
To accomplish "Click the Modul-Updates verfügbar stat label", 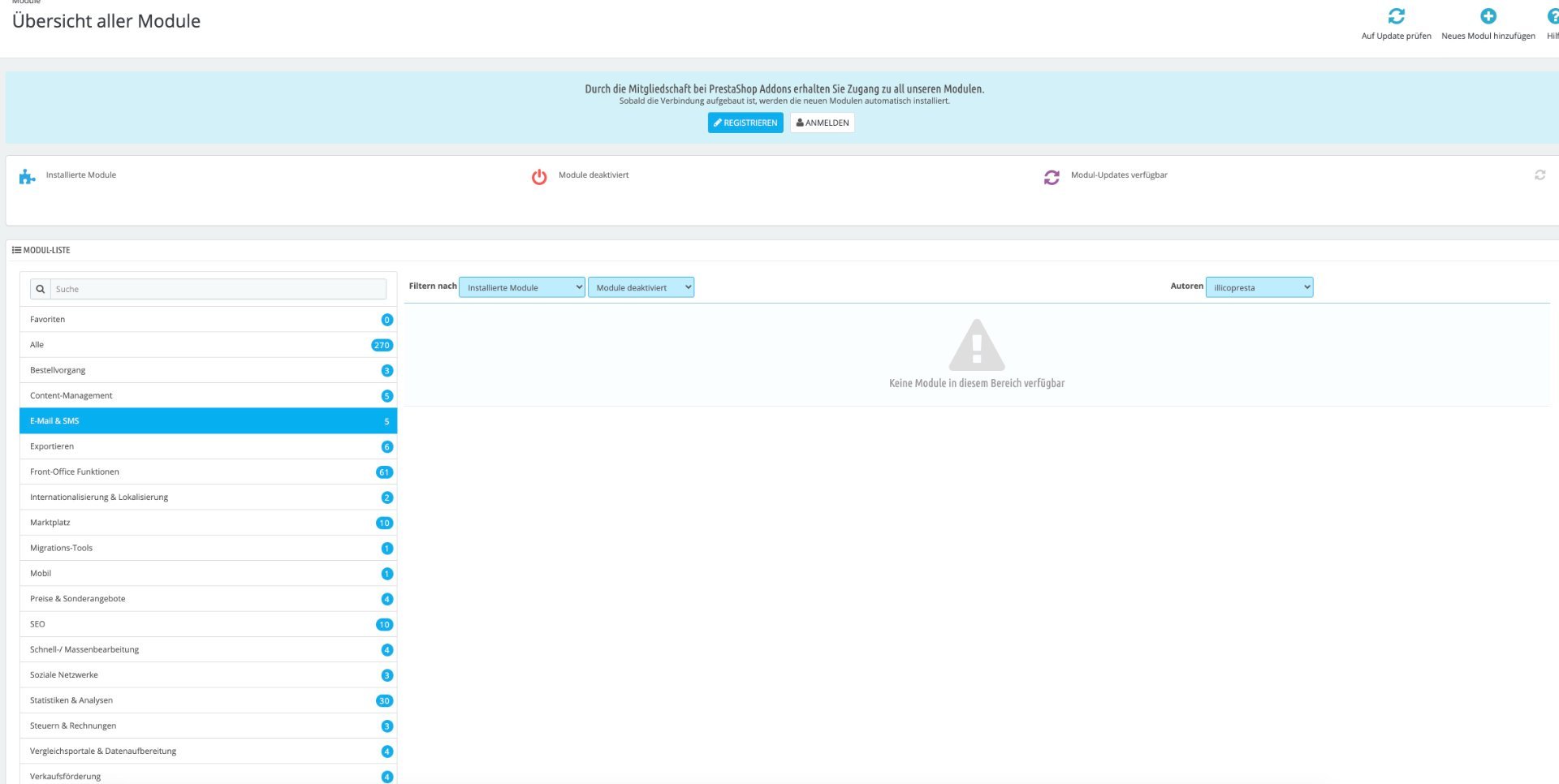I will pyautogui.click(x=1119, y=174).
